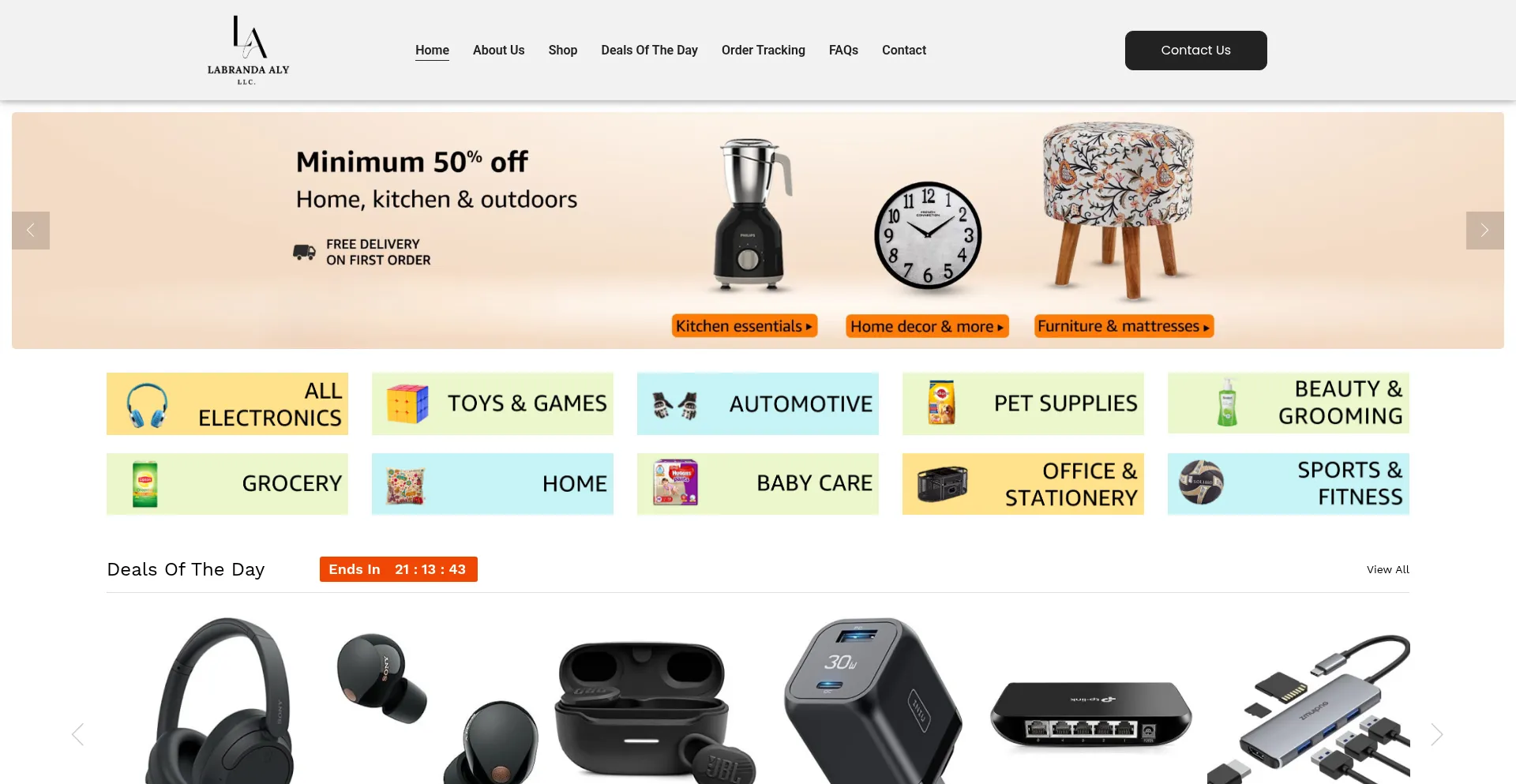1516x784 pixels.
Task: Open Automotive gloves category tile
Action: pyautogui.click(x=758, y=403)
